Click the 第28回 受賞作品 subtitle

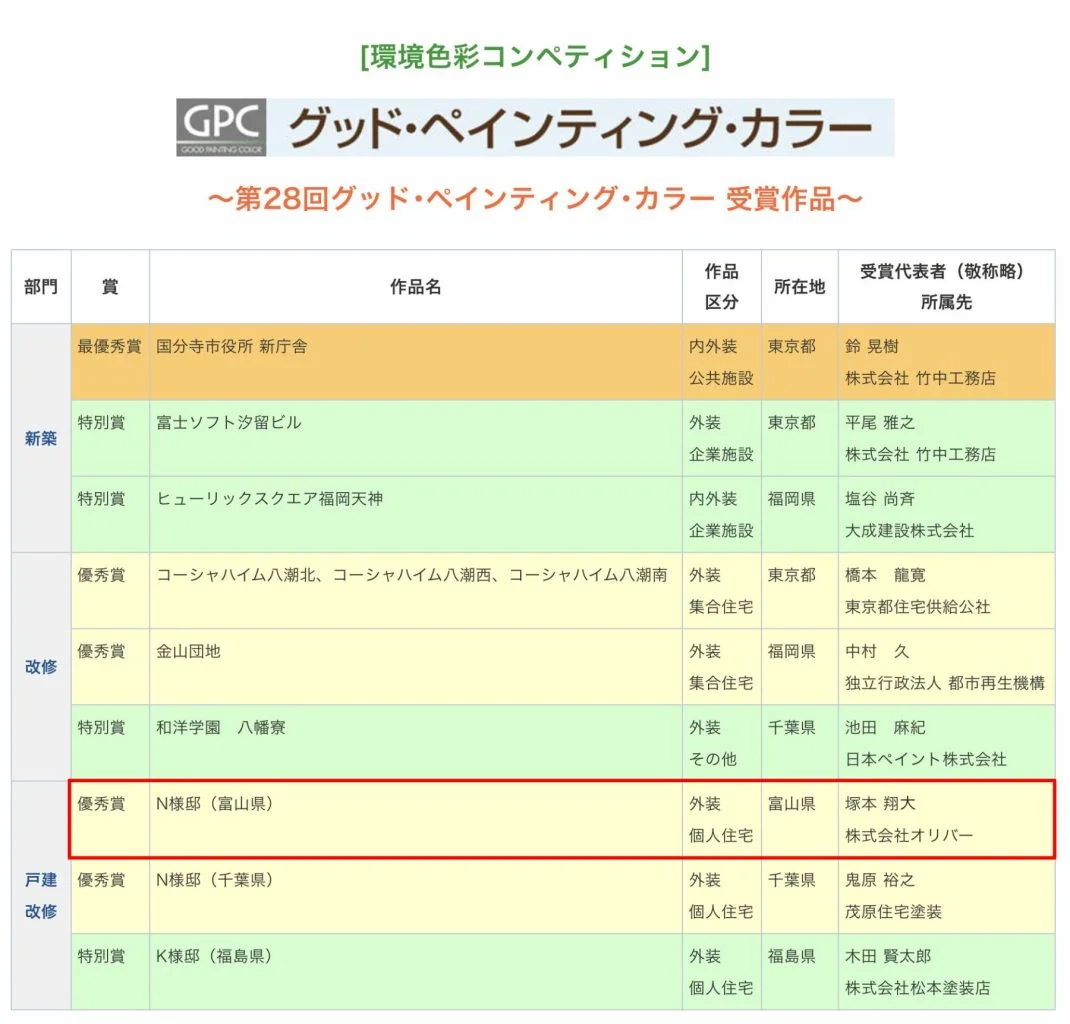pos(534,198)
